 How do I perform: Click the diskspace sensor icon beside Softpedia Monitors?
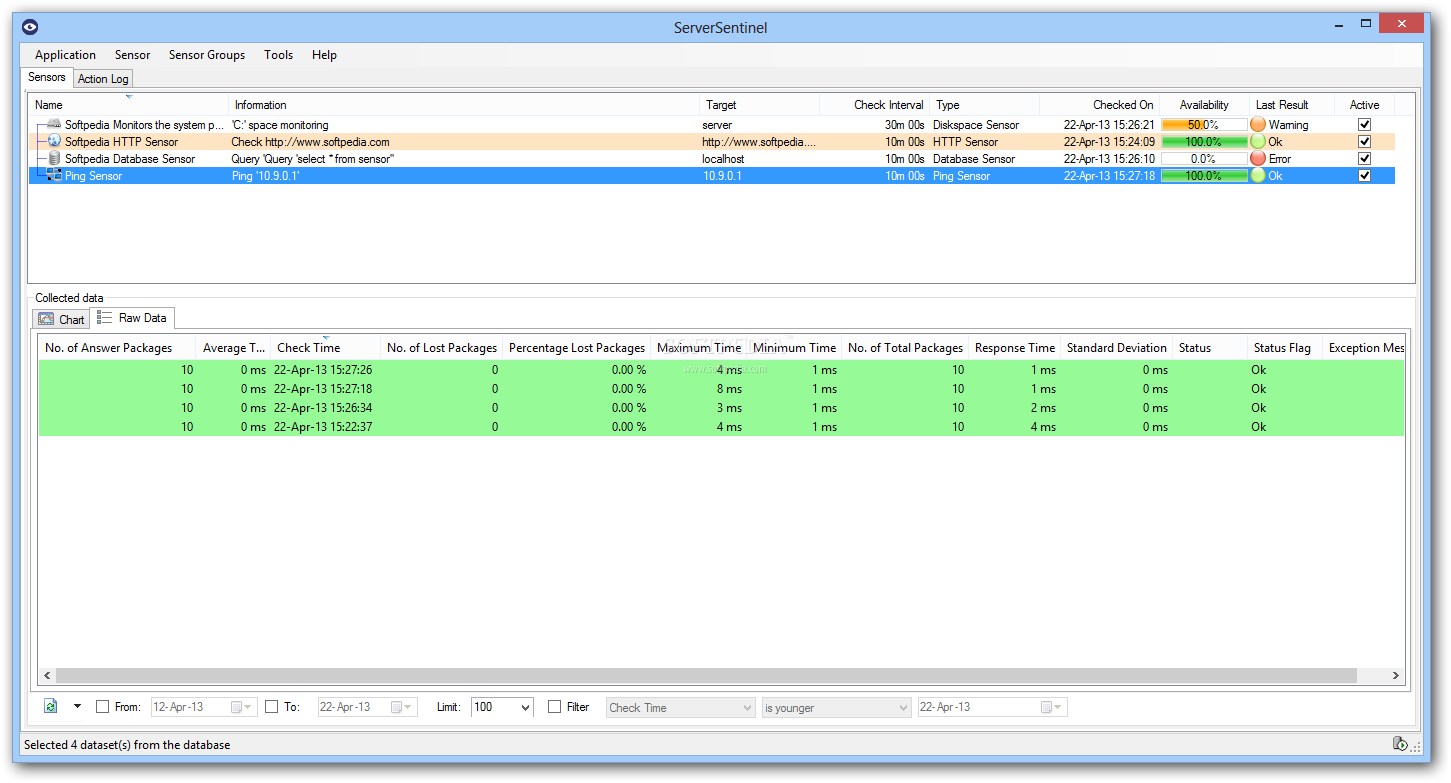[x=54, y=125]
